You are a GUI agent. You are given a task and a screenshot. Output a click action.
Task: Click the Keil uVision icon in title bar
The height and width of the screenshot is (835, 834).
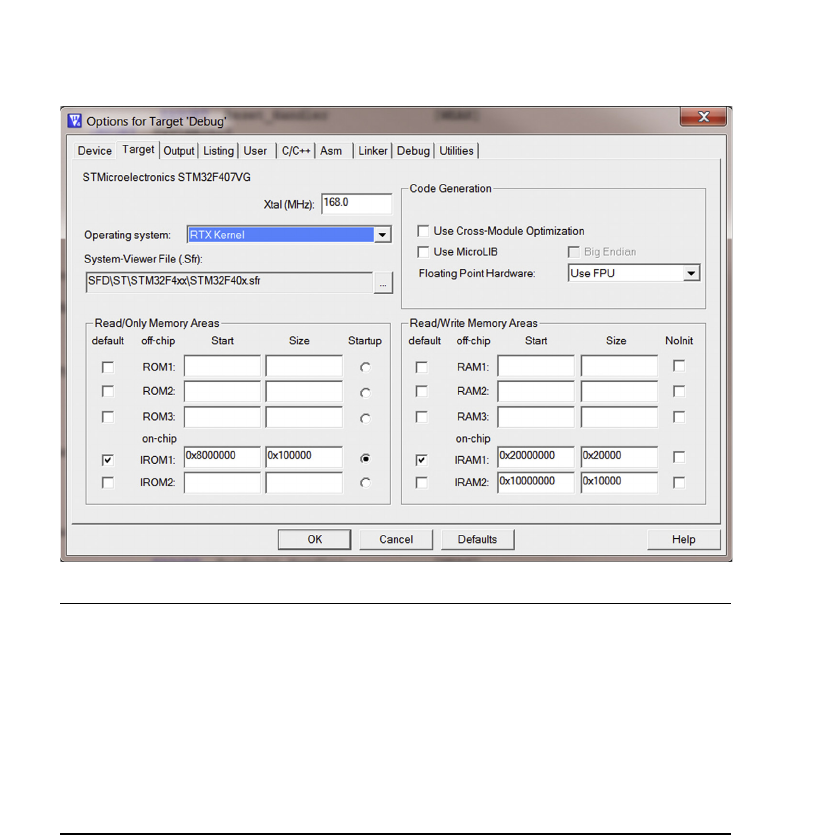point(75,121)
